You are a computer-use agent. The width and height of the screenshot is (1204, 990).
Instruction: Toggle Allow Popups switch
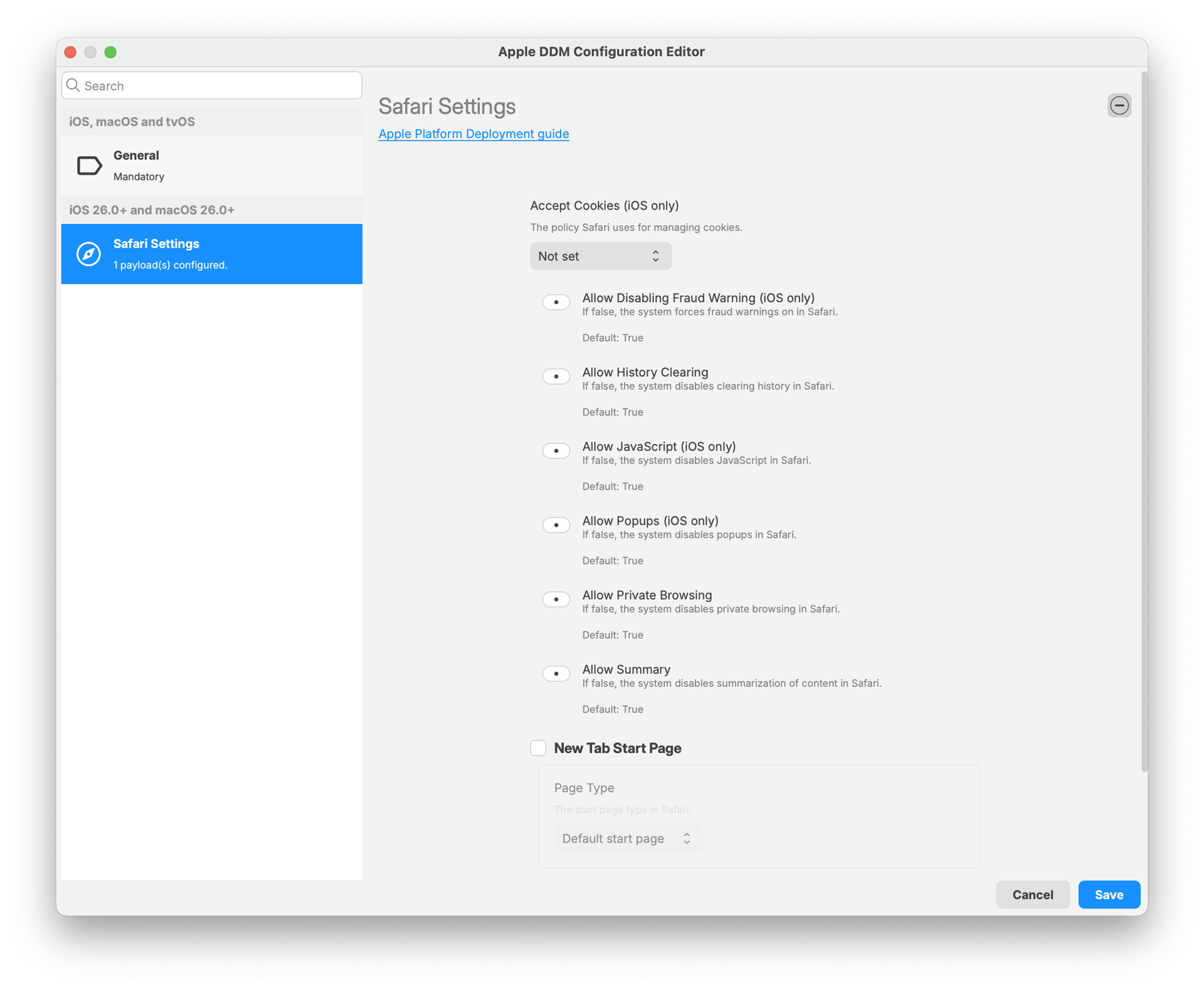tap(556, 525)
